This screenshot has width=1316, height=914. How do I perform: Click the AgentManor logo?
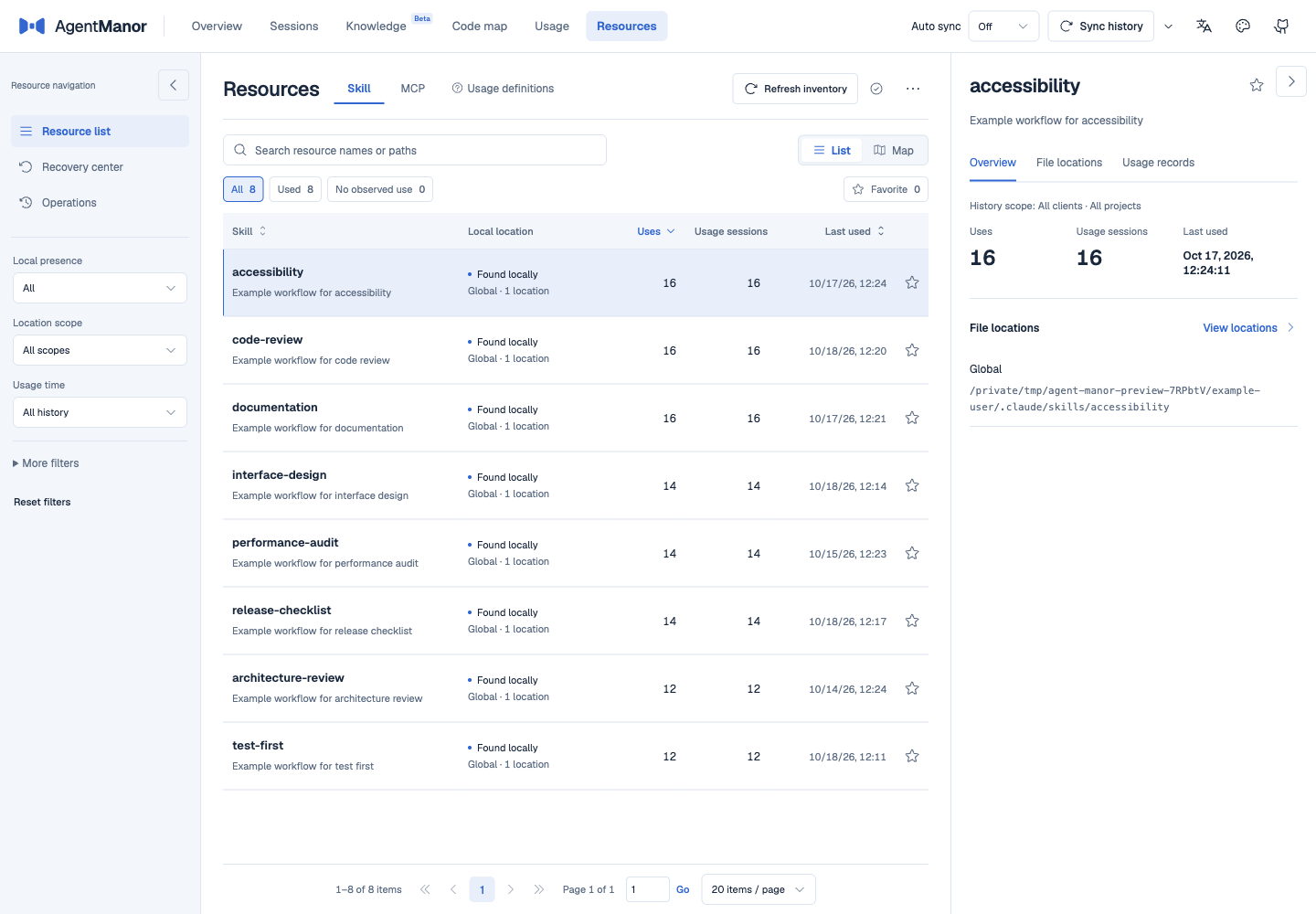pos(82,27)
